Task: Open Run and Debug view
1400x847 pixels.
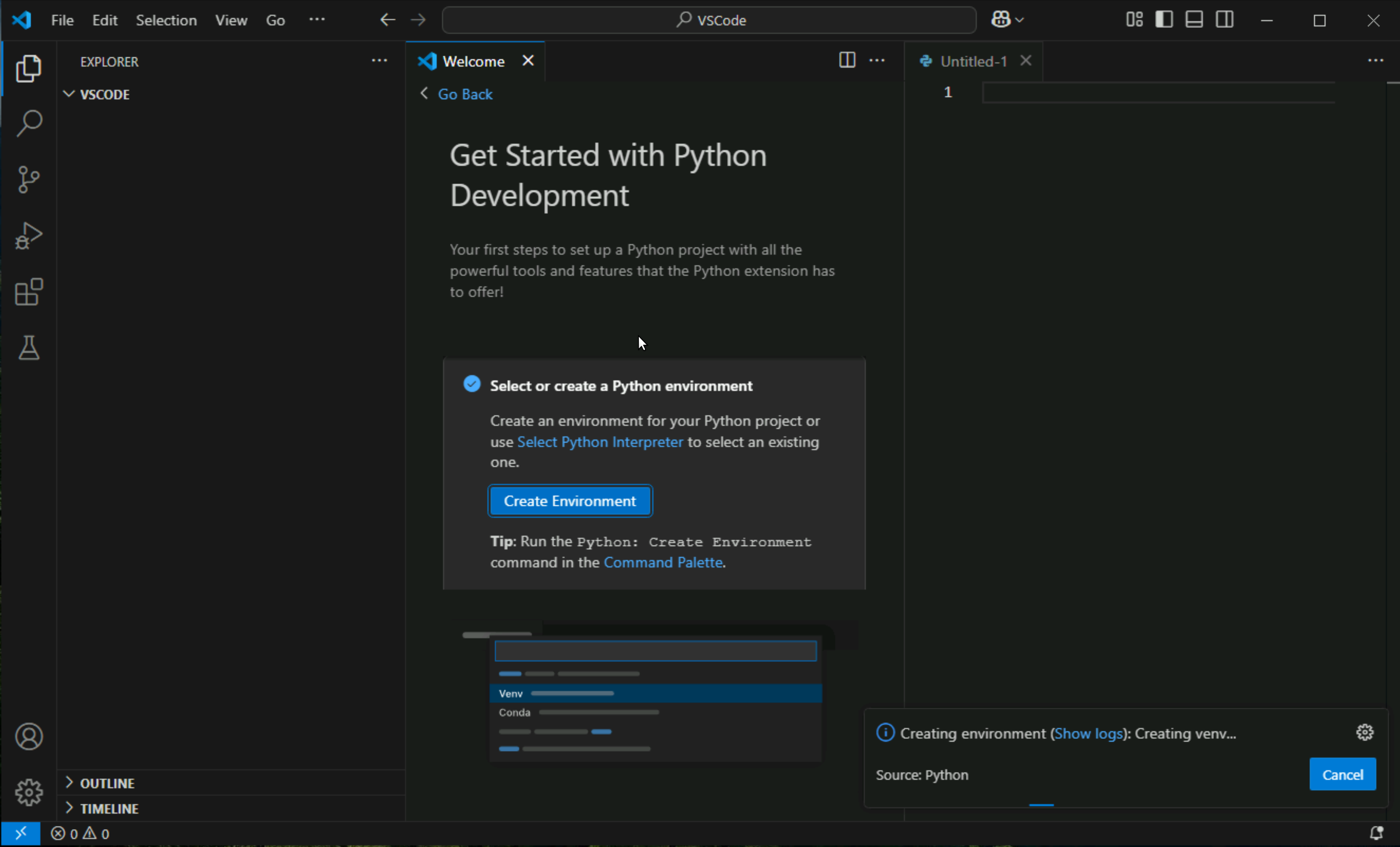Action: point(29,235)
